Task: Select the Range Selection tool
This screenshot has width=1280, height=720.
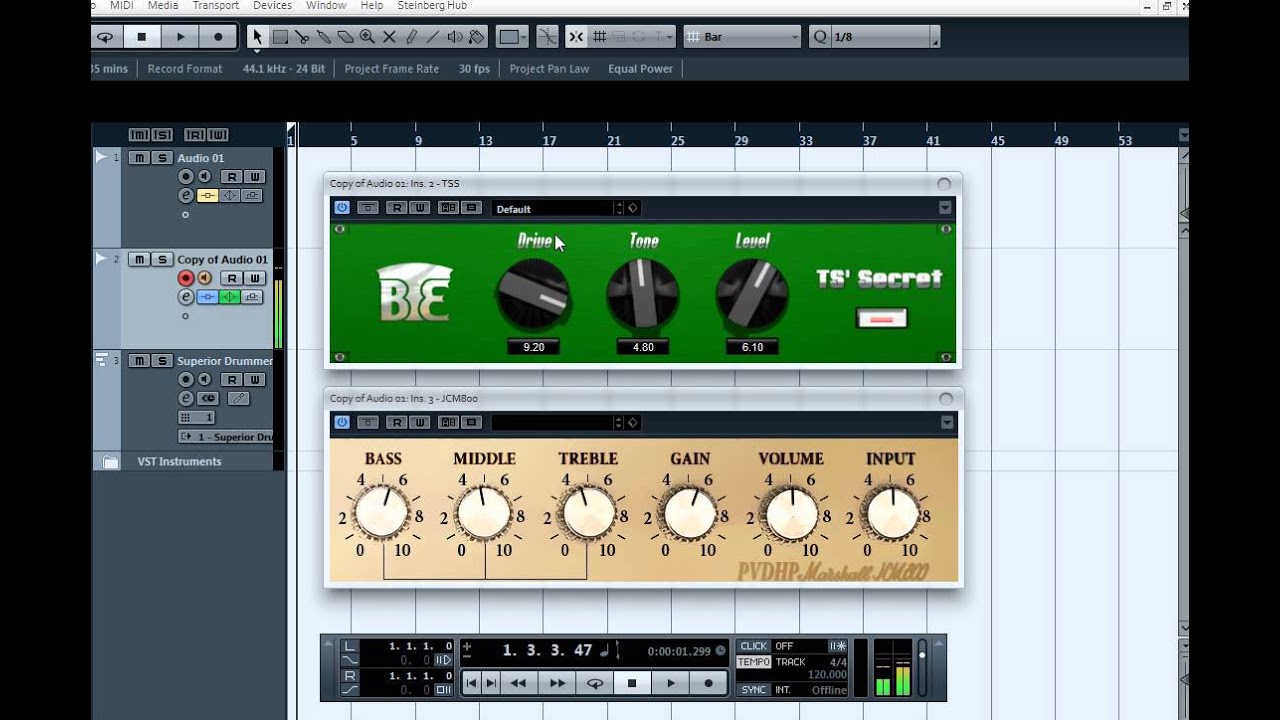Action: (x=280, y=37)
